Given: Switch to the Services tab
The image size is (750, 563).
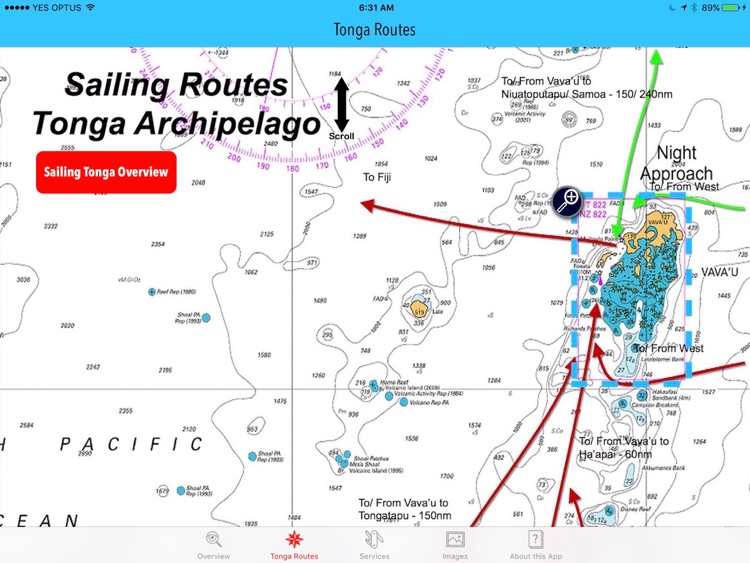Looking at the screenshot, I should pos(374,545).
